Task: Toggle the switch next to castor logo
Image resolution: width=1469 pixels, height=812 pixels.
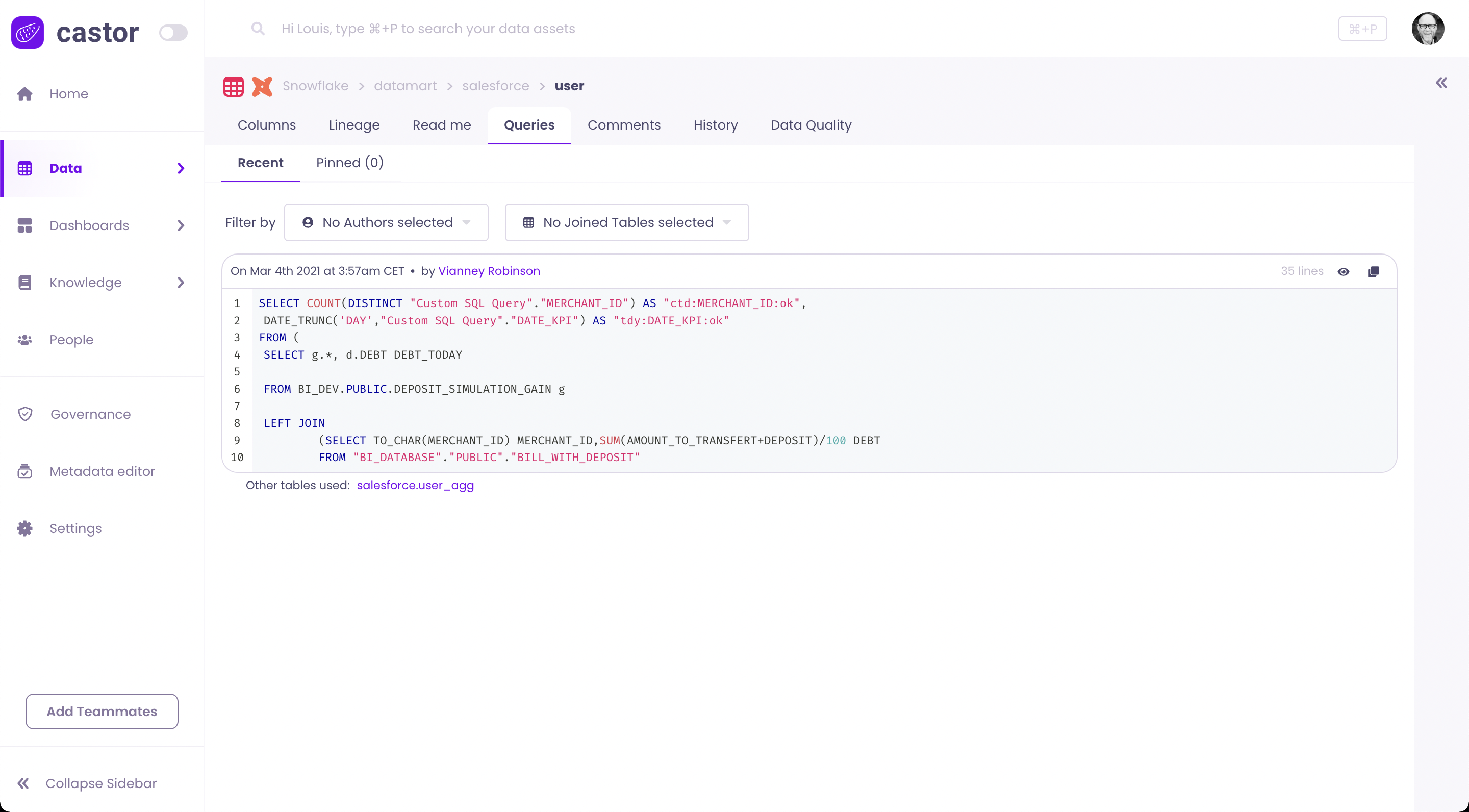Action: click(x=173, y=33)
